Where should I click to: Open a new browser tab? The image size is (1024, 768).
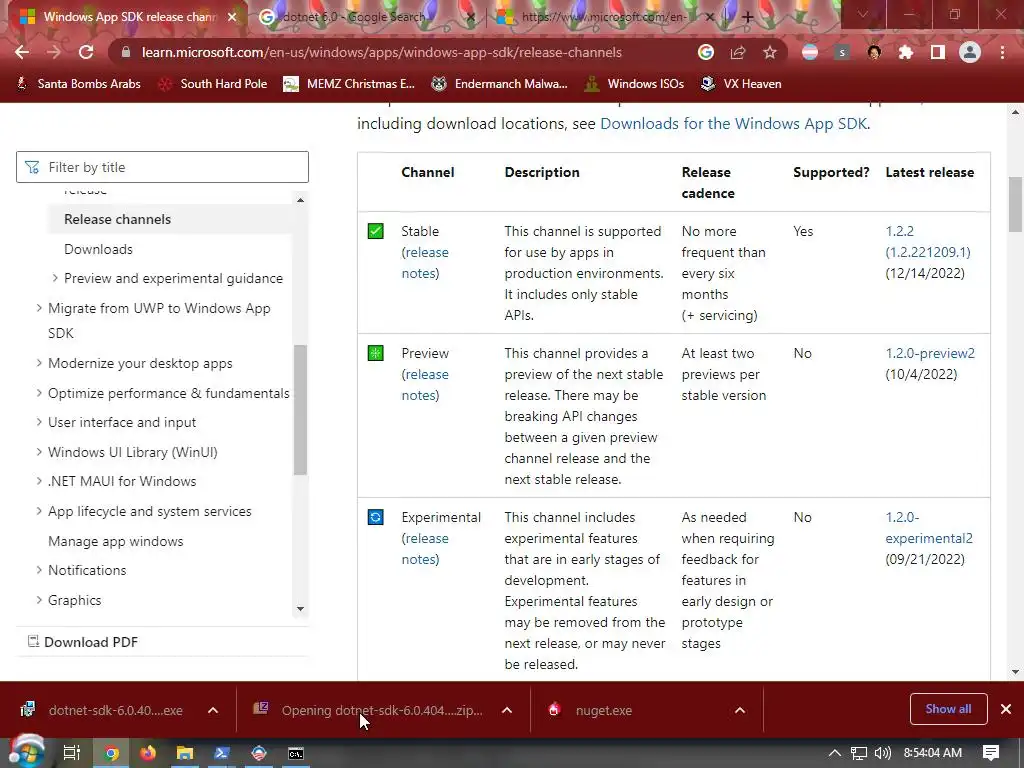[x=748, y=17]
